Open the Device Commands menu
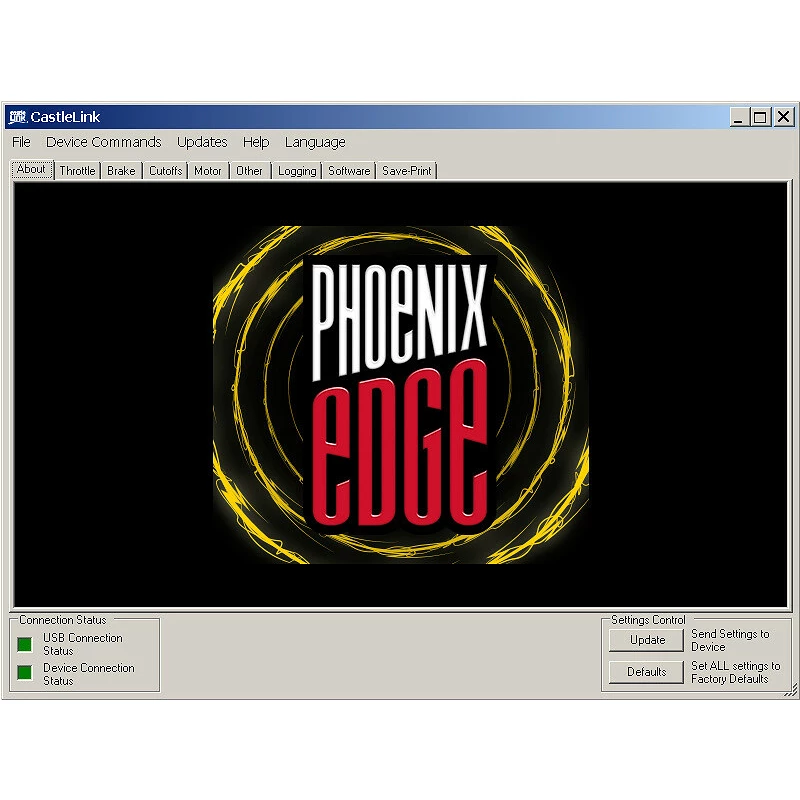The image size is (800, 800). tap(103, 142)
